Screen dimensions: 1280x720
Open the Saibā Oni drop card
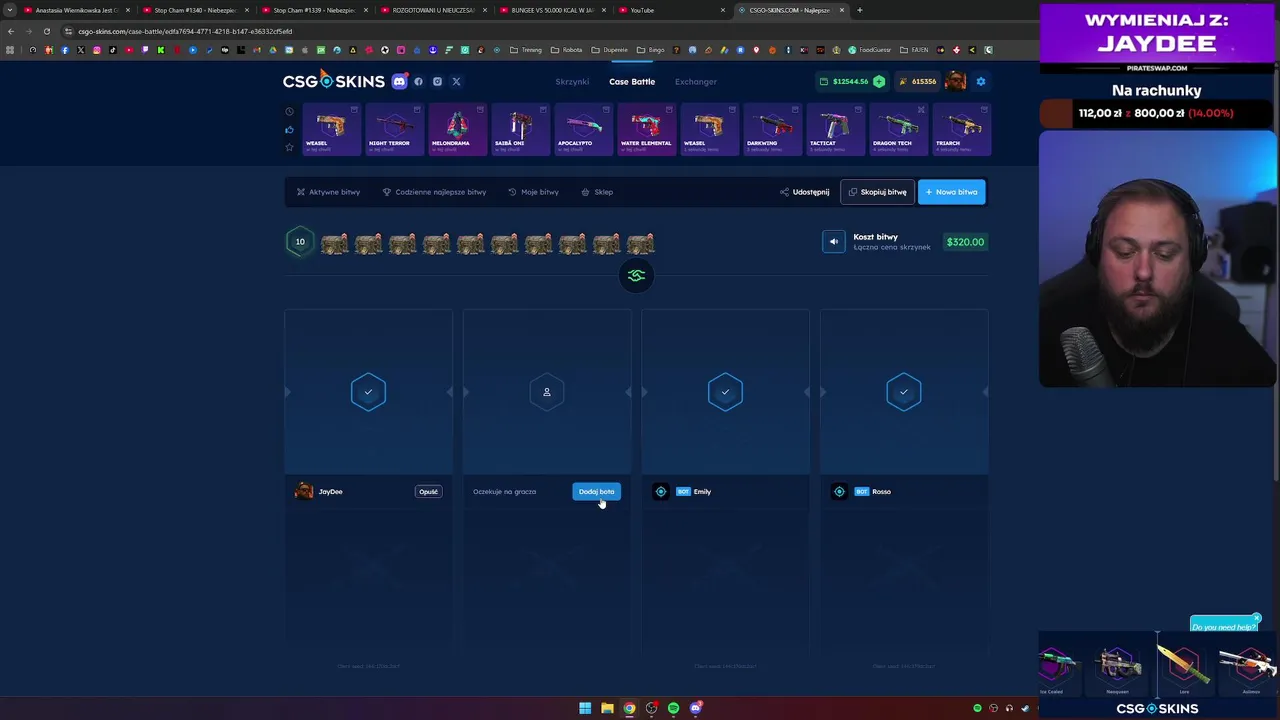[520, 130]
